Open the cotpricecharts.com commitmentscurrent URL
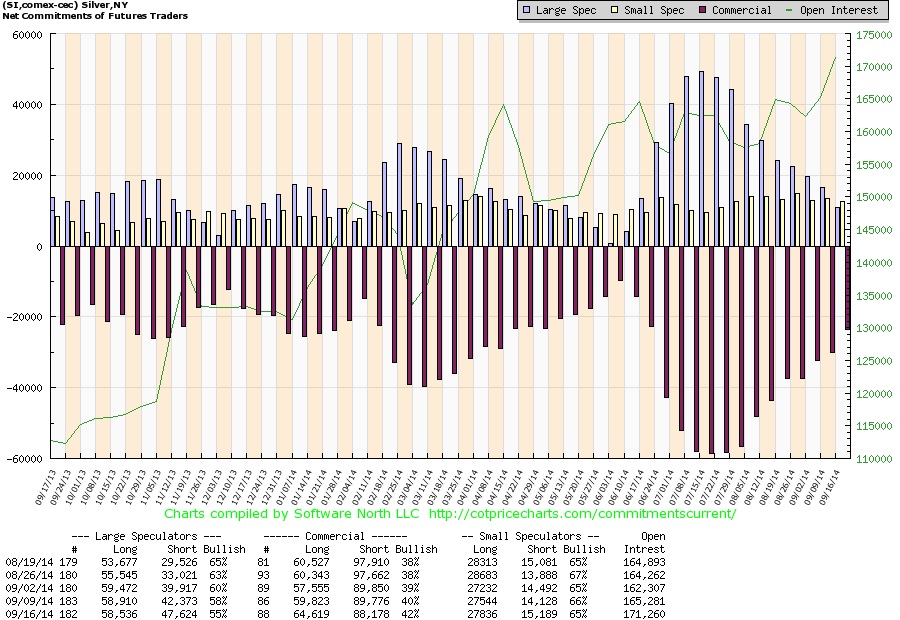 point(582,513)
